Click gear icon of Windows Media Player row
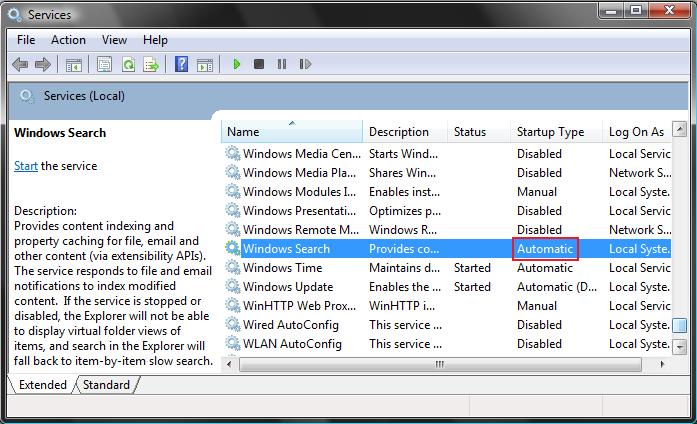Viewport: 697px width, 424px height. tap(232, 172)
